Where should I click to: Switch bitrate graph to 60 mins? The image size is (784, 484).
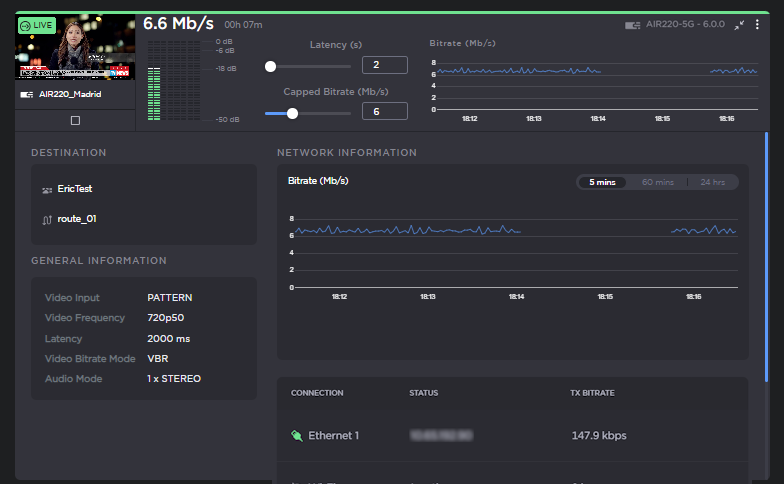[x=657, y=182]
